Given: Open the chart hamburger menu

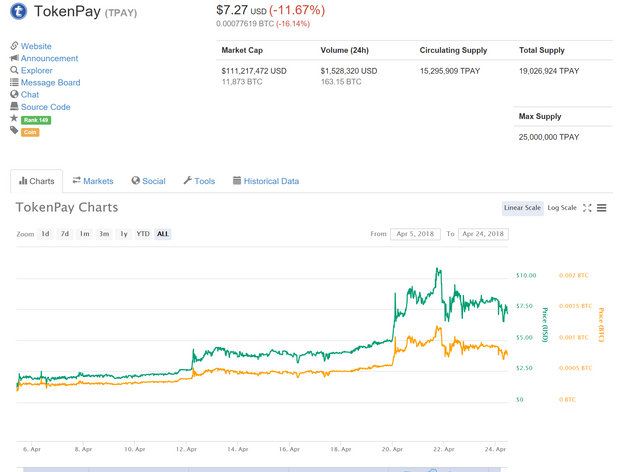Looking at the screenshot, I should [x=602, y=208].
